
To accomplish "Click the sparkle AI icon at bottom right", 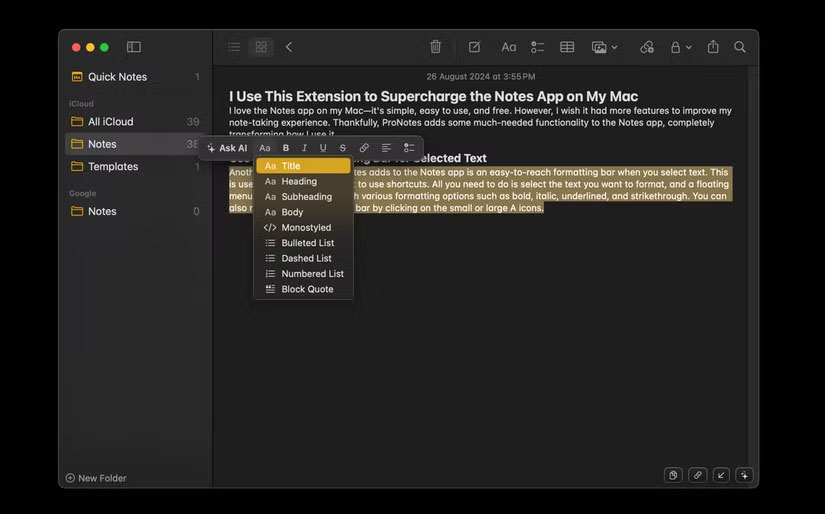I will [x=743, y=475].
